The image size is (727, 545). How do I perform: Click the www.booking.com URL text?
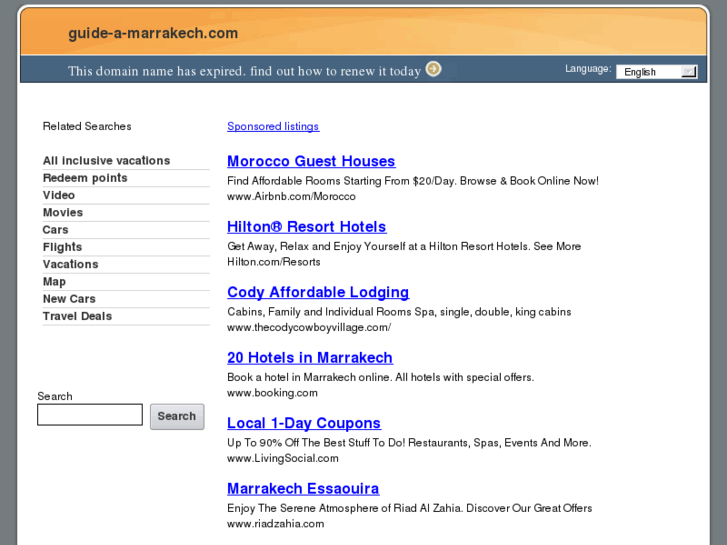[x=272, y=393]
